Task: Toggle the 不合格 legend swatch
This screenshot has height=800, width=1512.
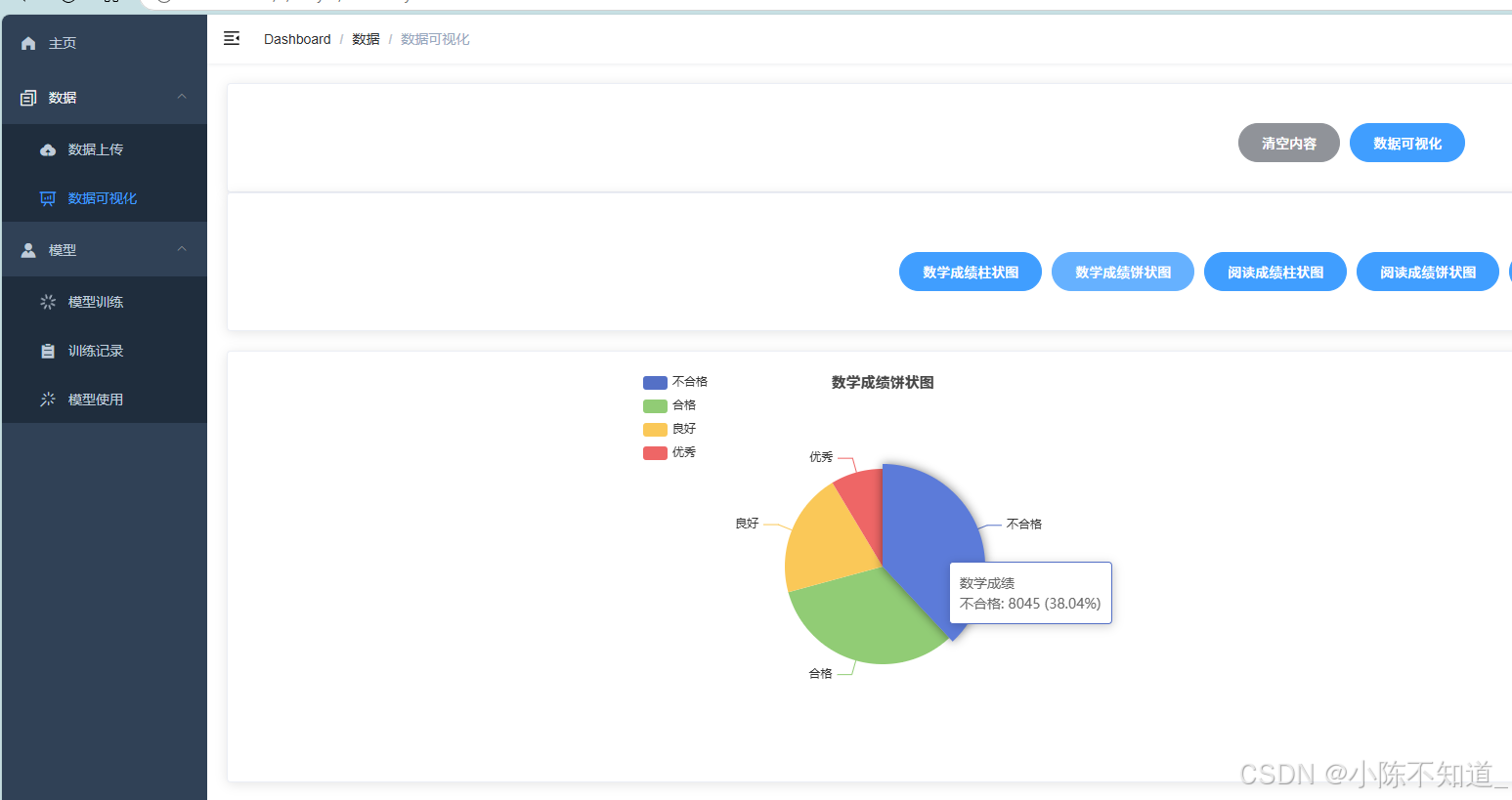Action: 655,383
